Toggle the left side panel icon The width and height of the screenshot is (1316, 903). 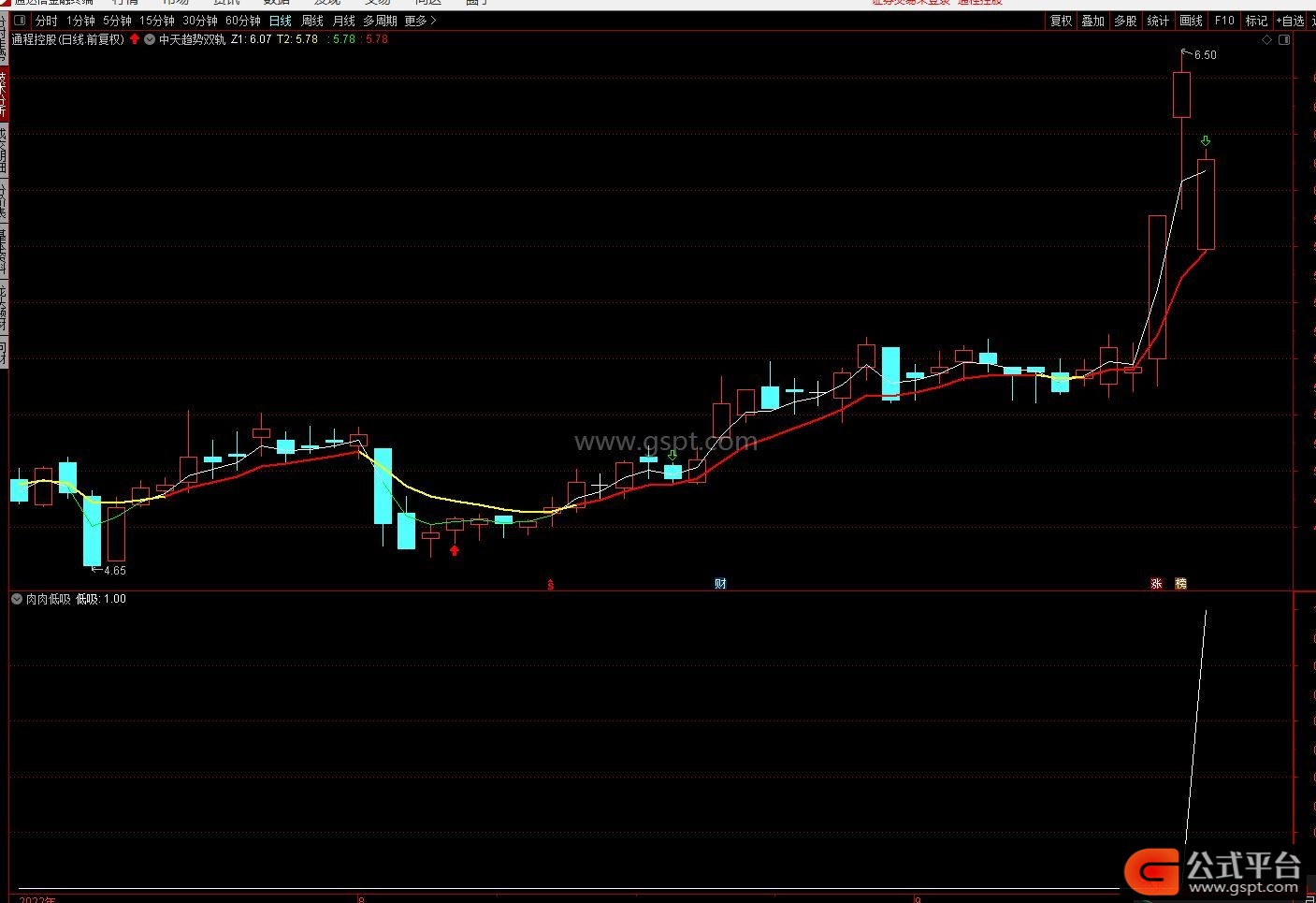(x=19, y=21)
